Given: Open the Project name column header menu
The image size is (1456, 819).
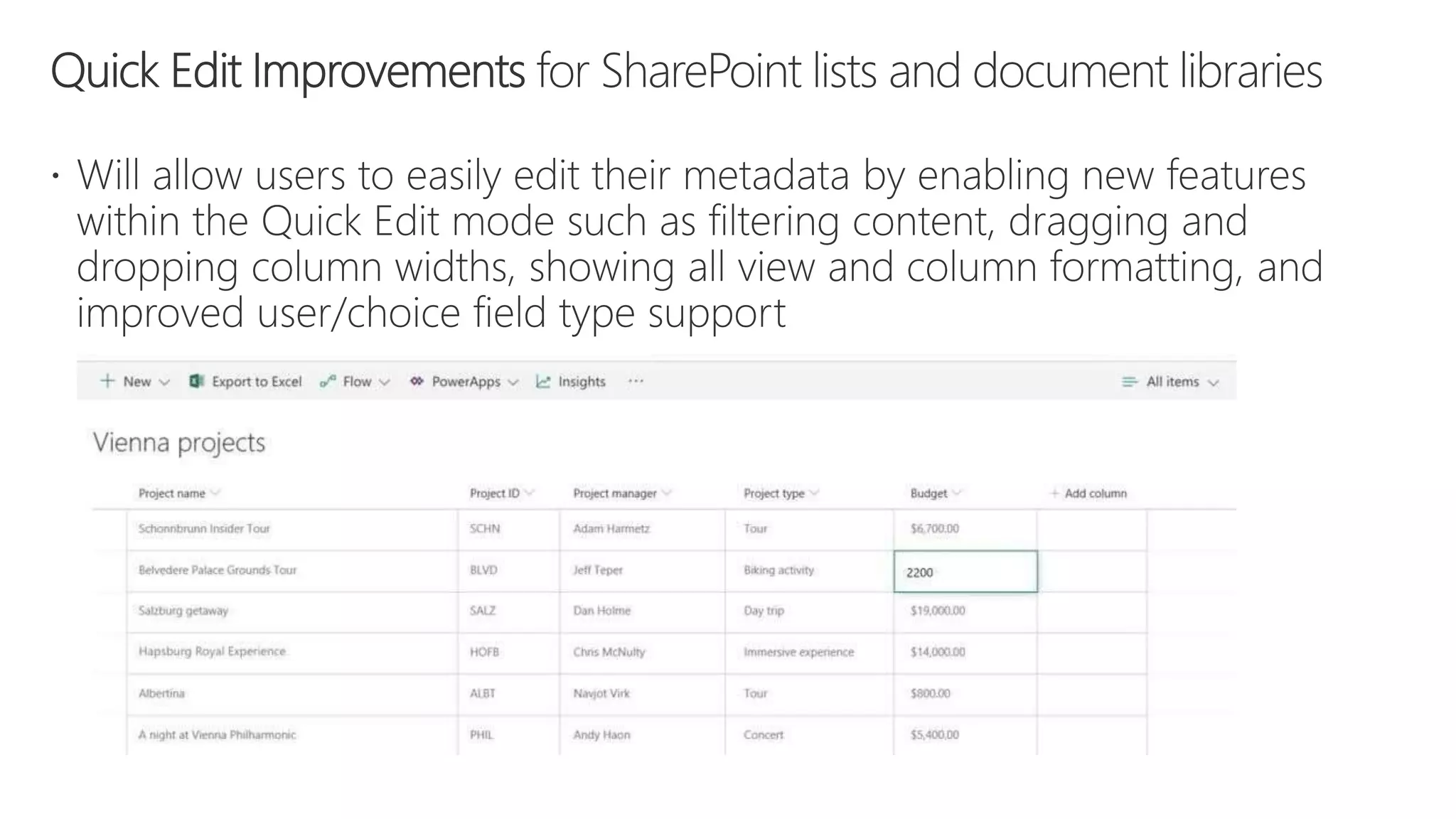Looking at the screenshot, I should point(215,493).
